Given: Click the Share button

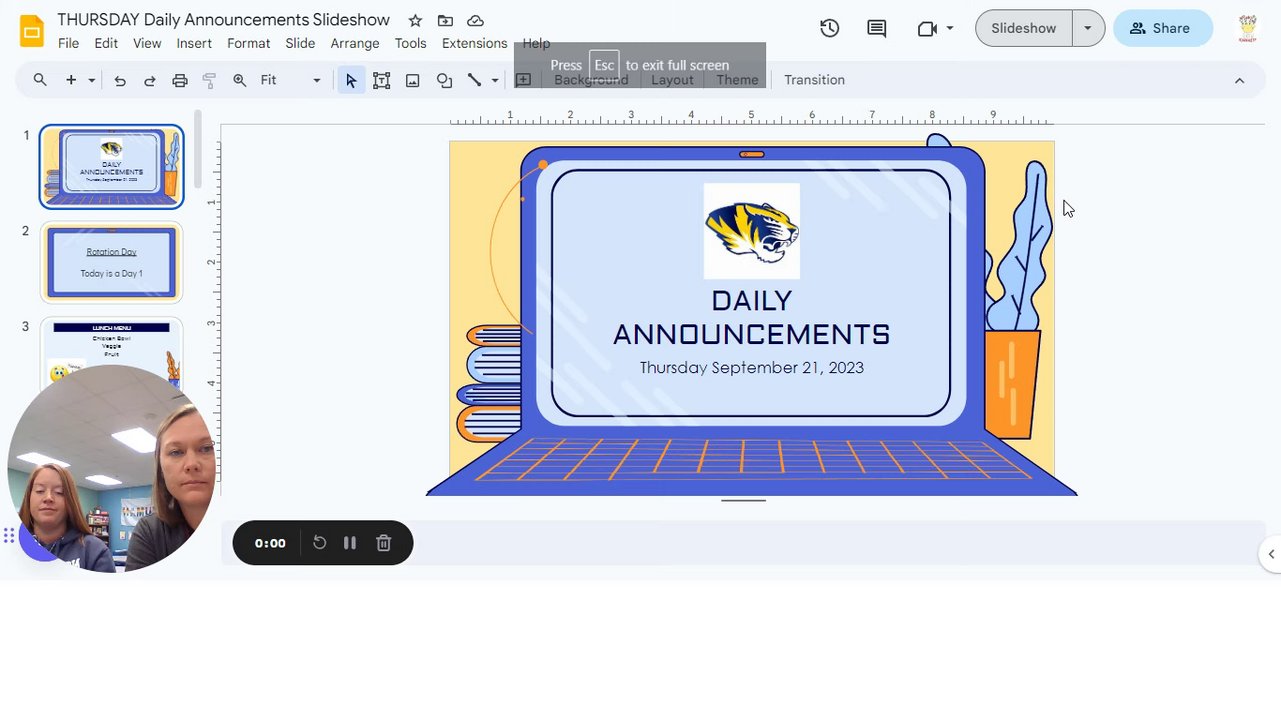Looking at the screenshot, I should [x=1162, y=28].
